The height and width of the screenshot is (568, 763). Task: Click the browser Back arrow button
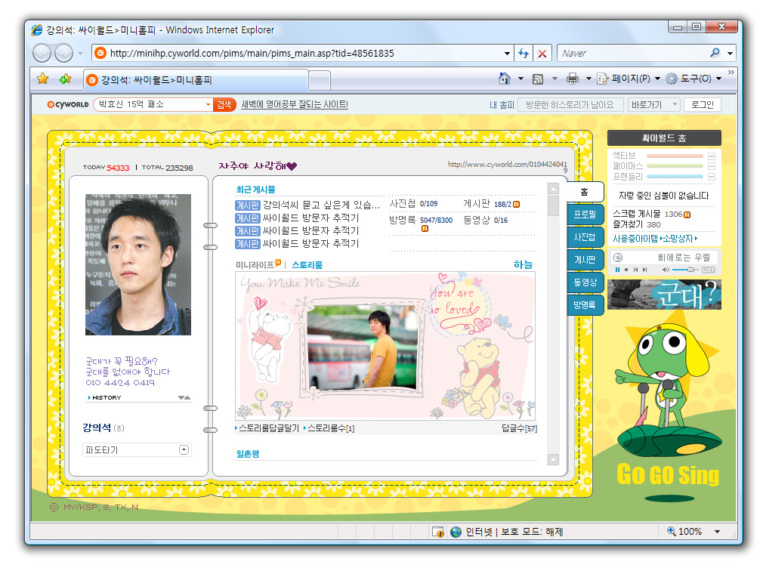[42, 53]
